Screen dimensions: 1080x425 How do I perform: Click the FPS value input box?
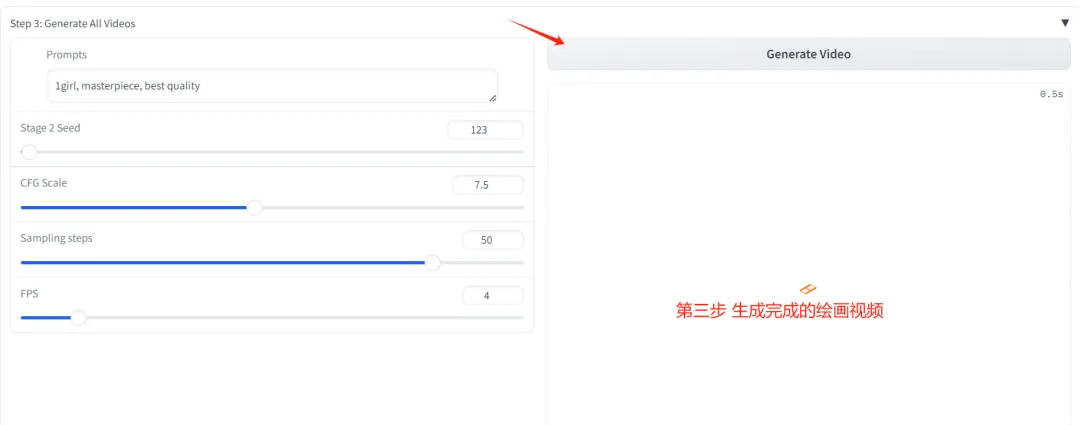click(x=492, y=295)
